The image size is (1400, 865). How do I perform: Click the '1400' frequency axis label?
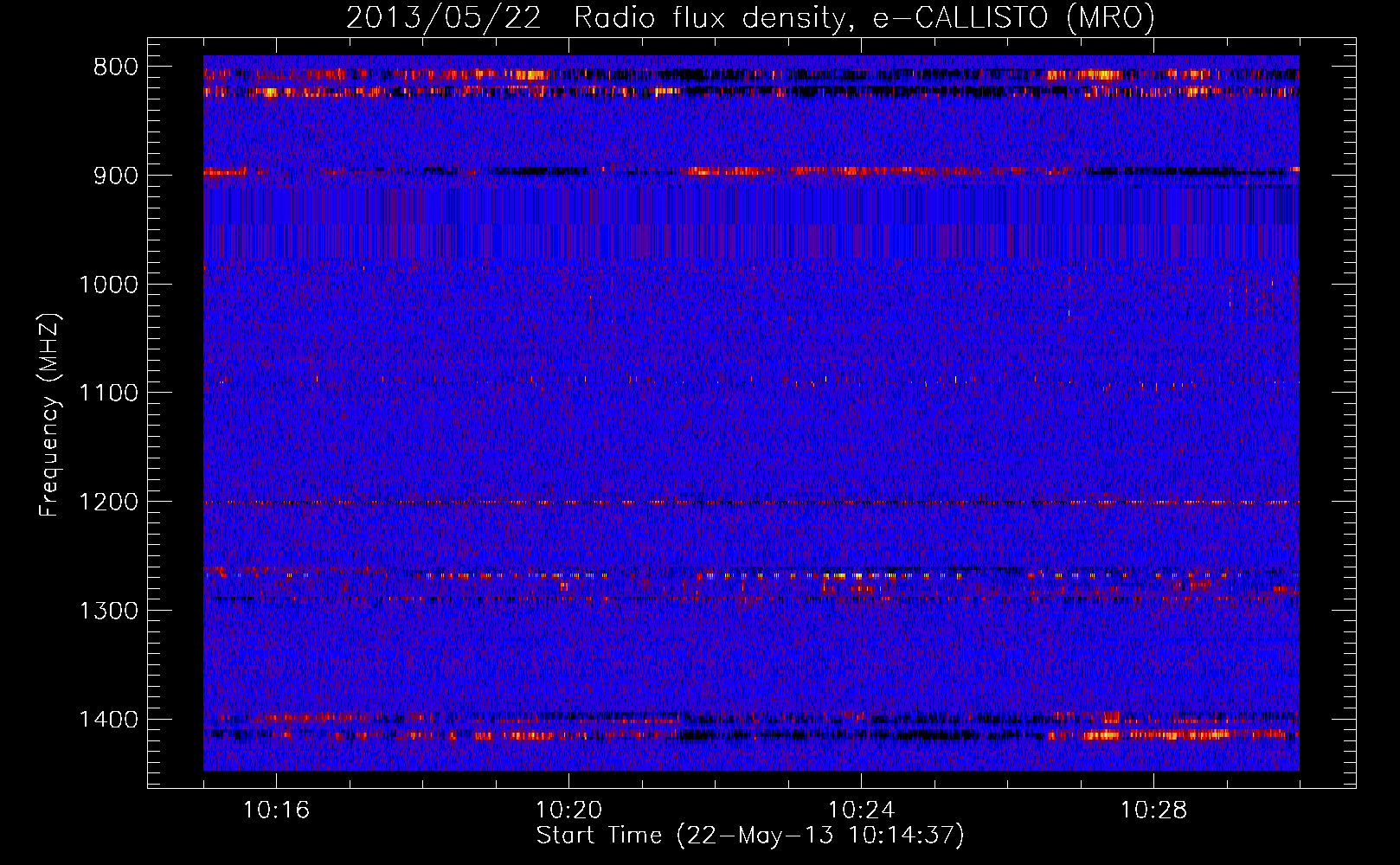pyautogui.click(x=109, y=720)
